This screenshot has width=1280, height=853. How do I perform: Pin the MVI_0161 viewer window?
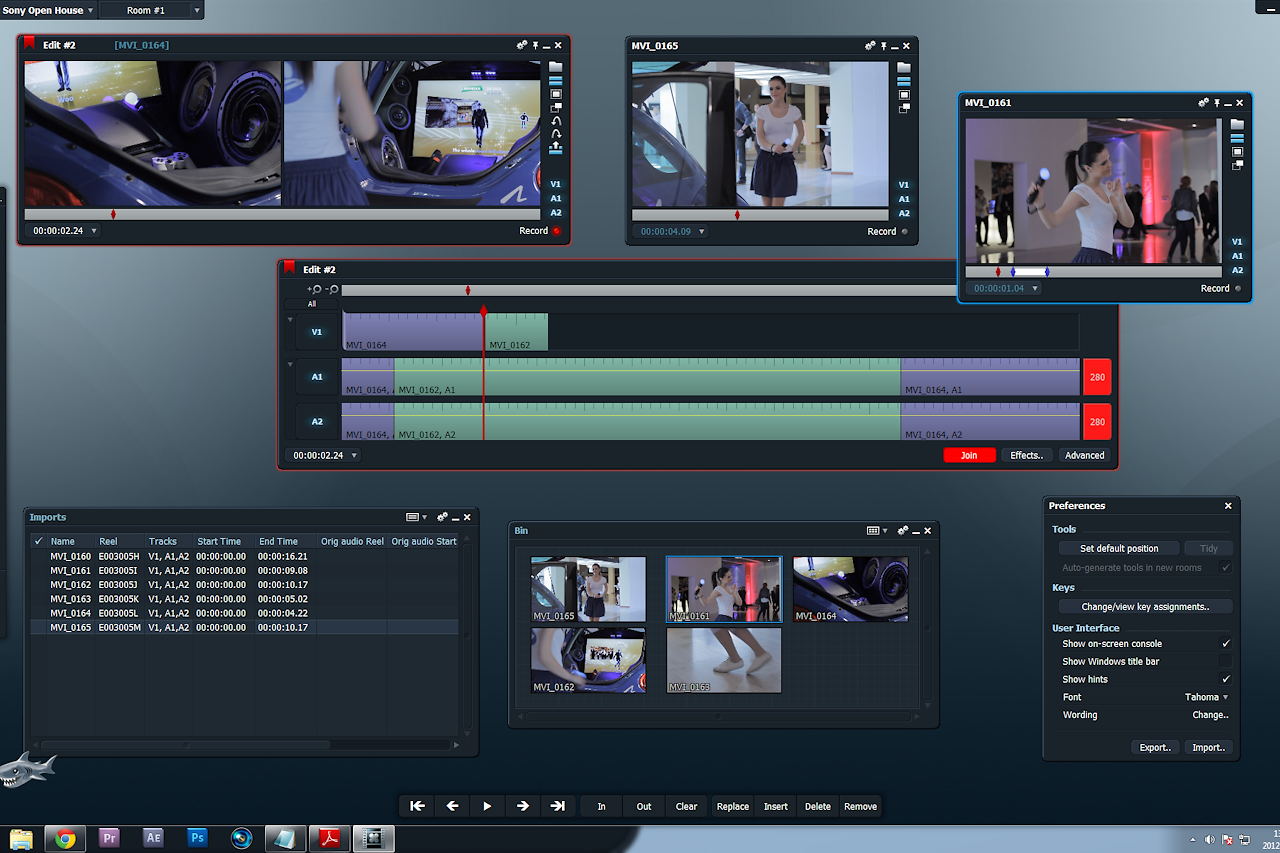[x=1216, y=103]
